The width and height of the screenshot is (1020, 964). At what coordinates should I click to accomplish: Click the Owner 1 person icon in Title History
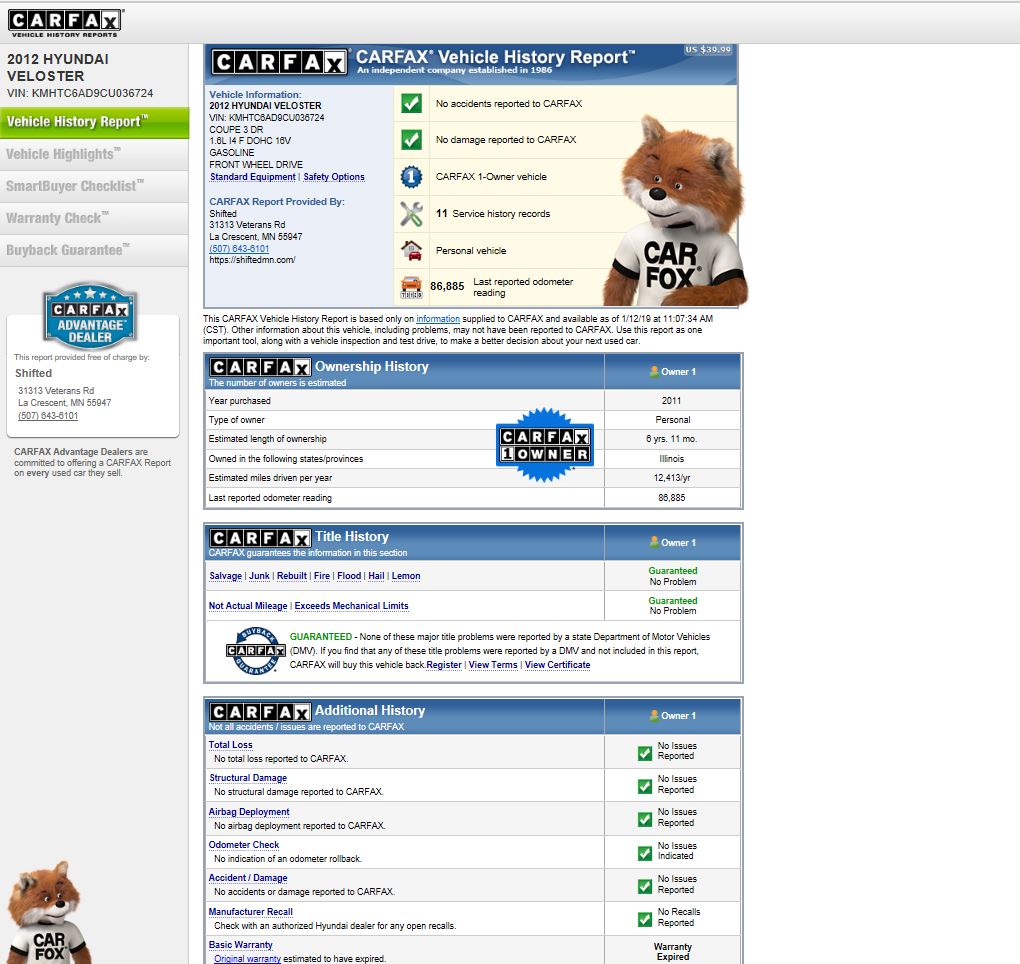(654, 542)
